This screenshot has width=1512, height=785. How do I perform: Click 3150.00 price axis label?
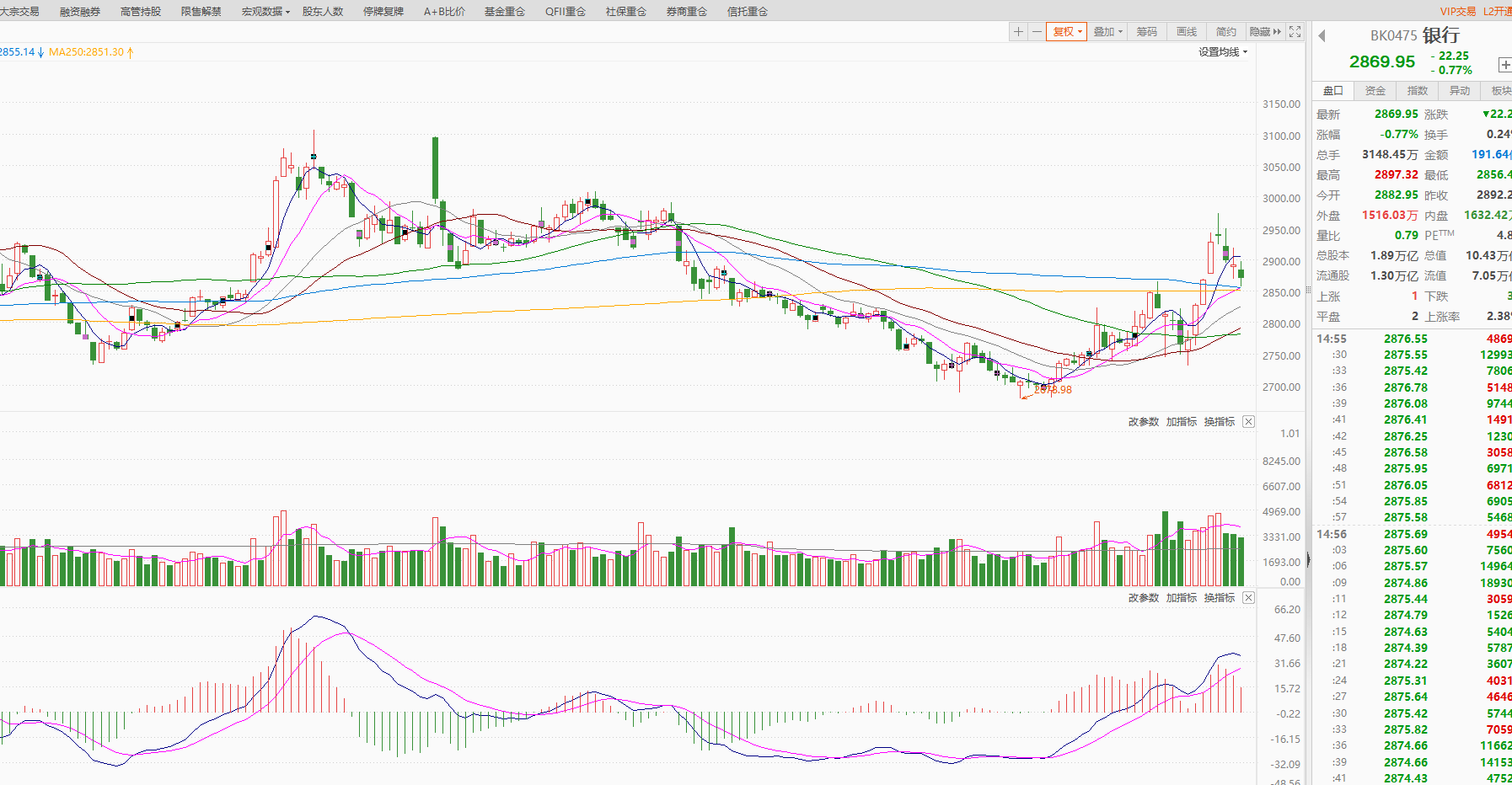[1281, 104]
